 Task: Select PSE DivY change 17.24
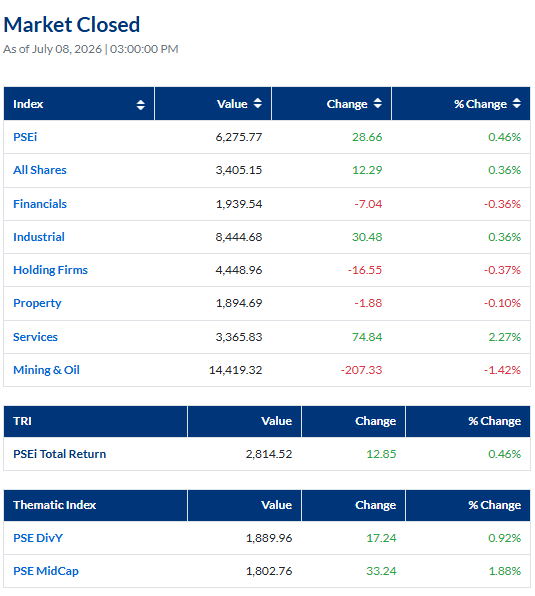pyautogui.click(x=381, y=538)
